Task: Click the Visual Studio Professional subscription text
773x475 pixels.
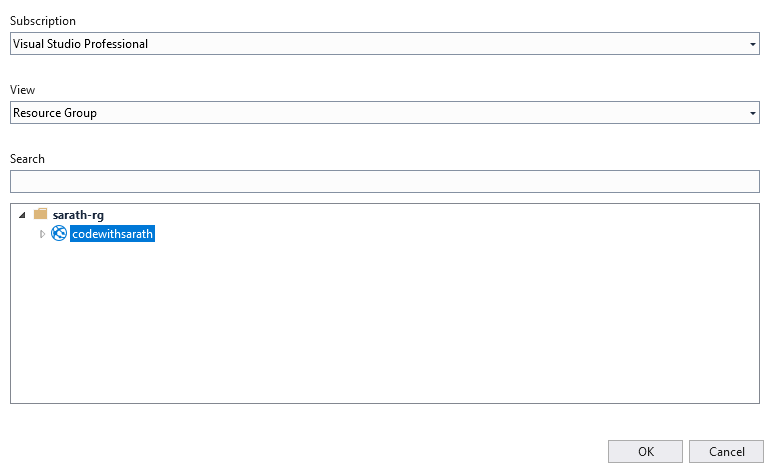Action: point(80,44)
